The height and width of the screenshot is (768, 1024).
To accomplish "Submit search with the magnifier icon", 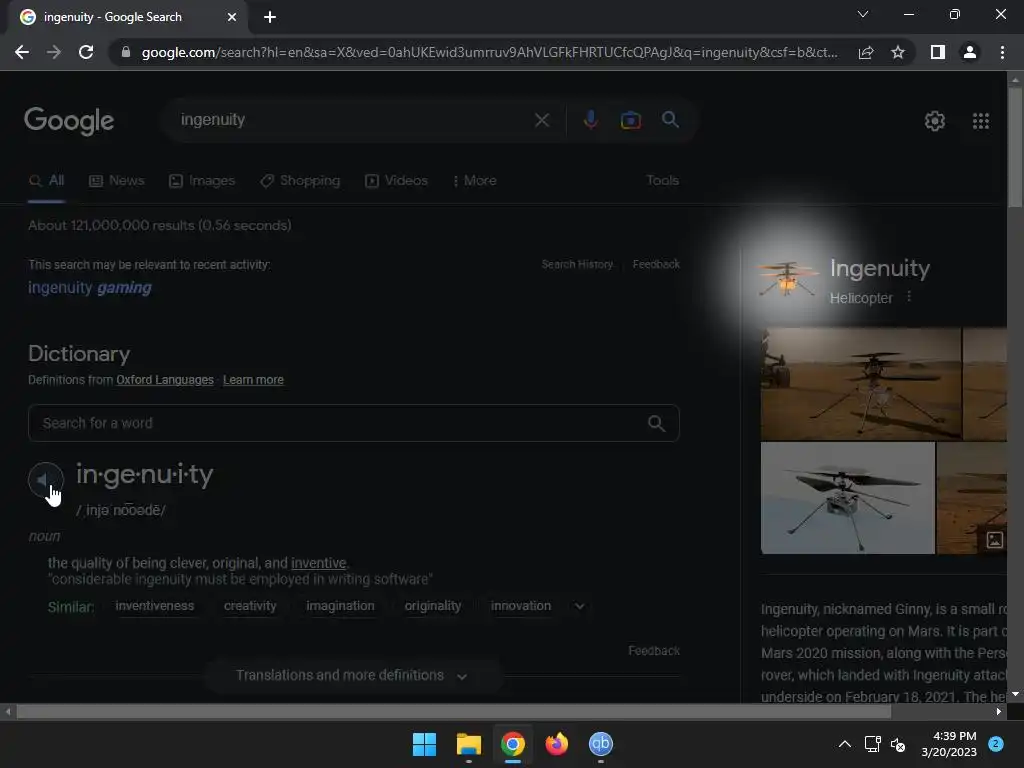I will pos(670,120).
